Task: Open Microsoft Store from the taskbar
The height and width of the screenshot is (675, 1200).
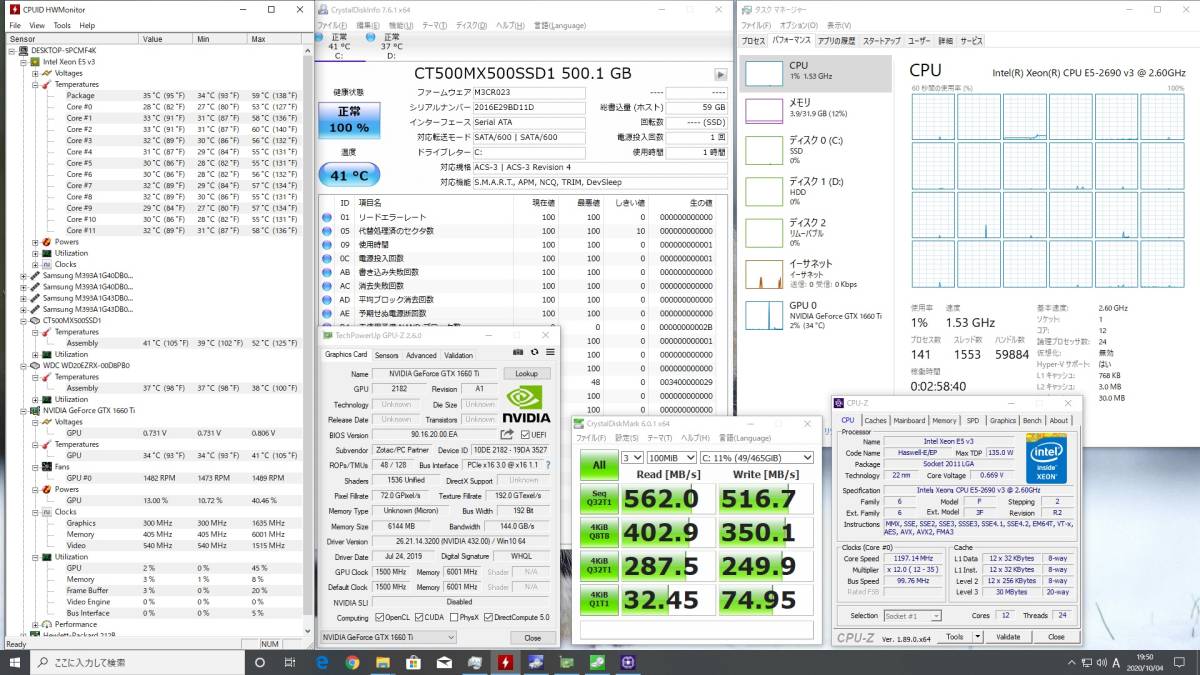Action: 413,662
